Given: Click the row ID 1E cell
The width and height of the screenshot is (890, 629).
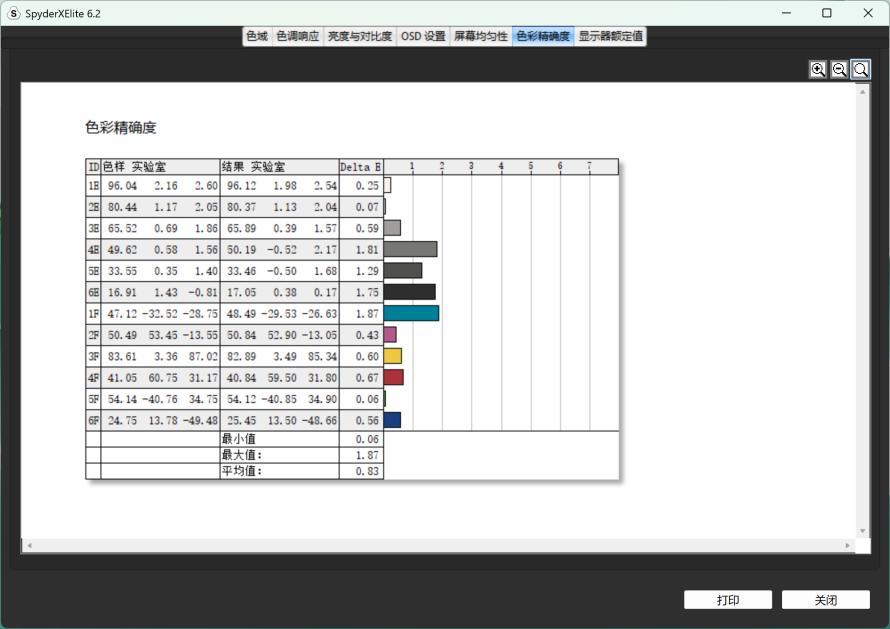Looking at the screenshot, I should (93, 186).
